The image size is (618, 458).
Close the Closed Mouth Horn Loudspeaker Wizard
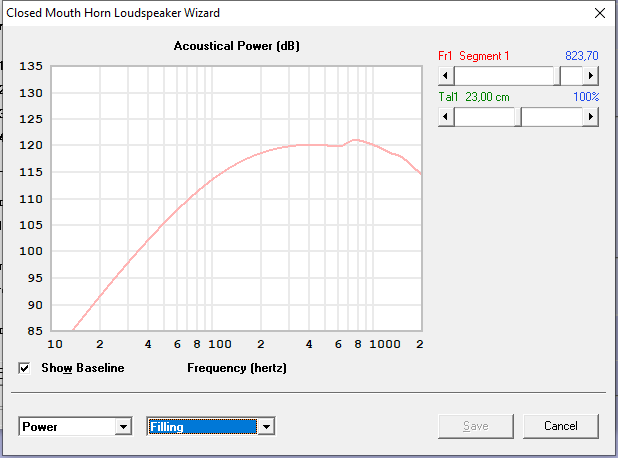599,13
